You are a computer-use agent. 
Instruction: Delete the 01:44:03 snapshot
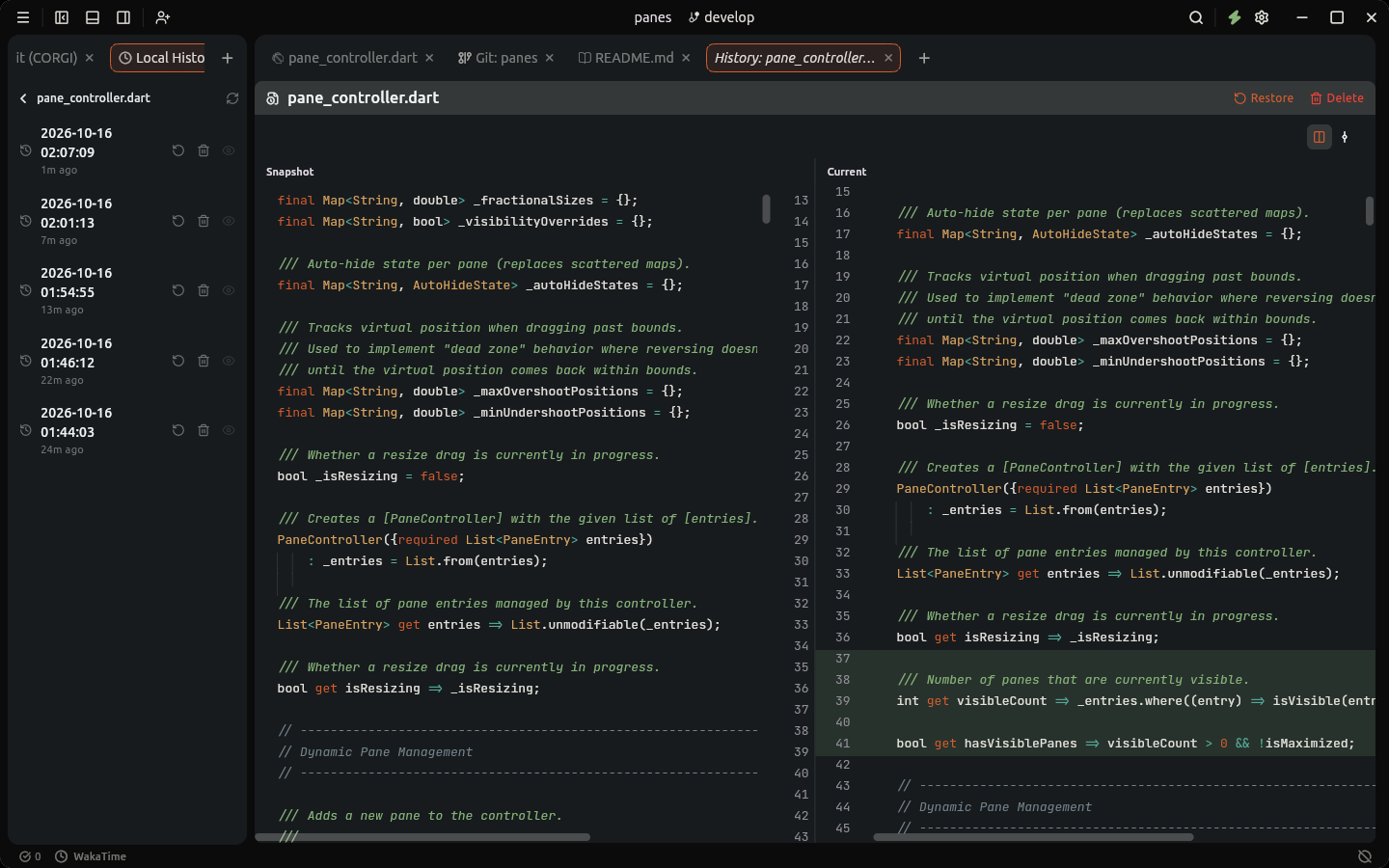(204, 430)
